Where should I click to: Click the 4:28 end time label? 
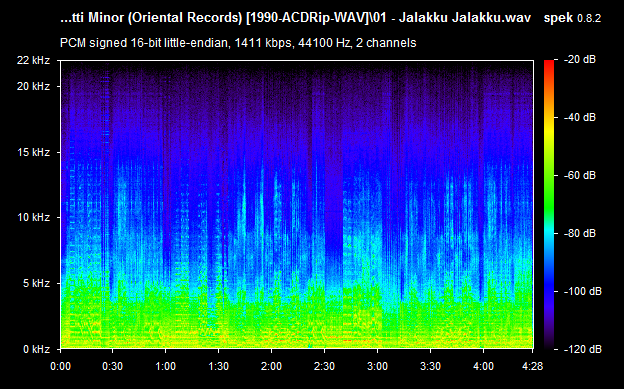point(532,366)
